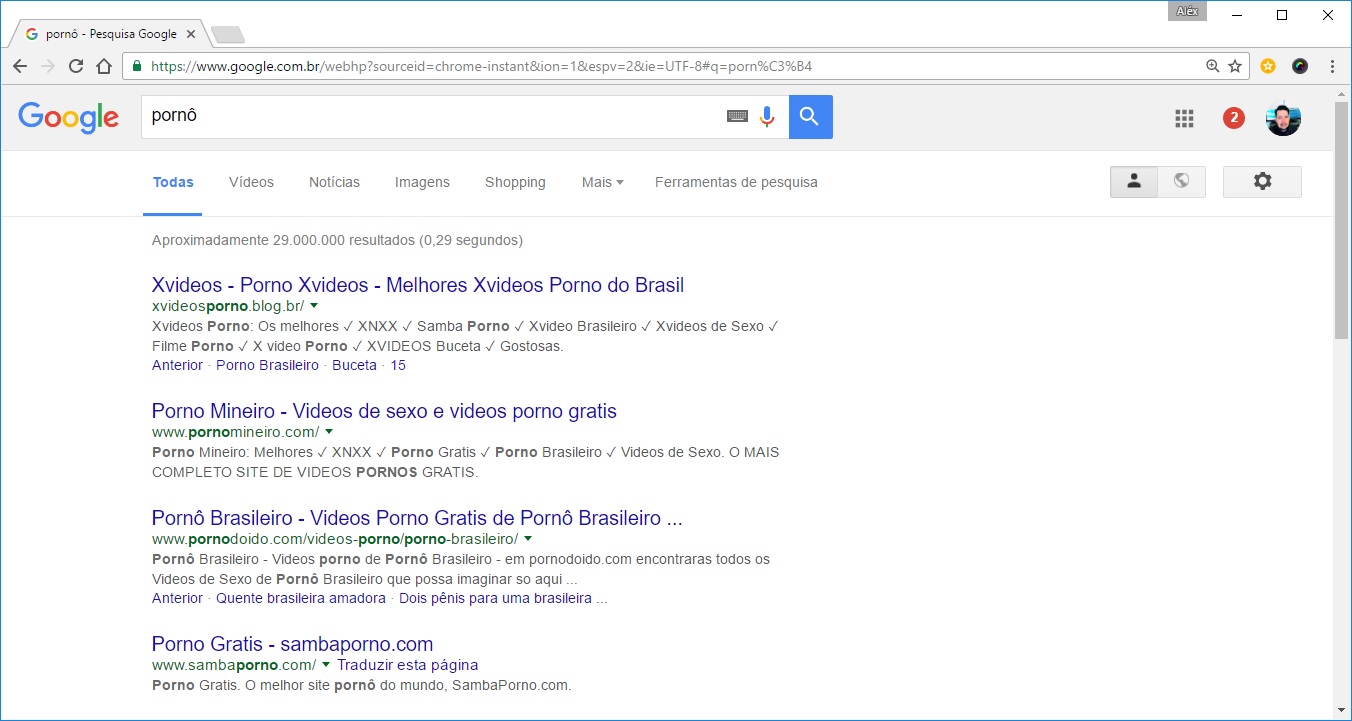Open search settings gear button

1262,181
